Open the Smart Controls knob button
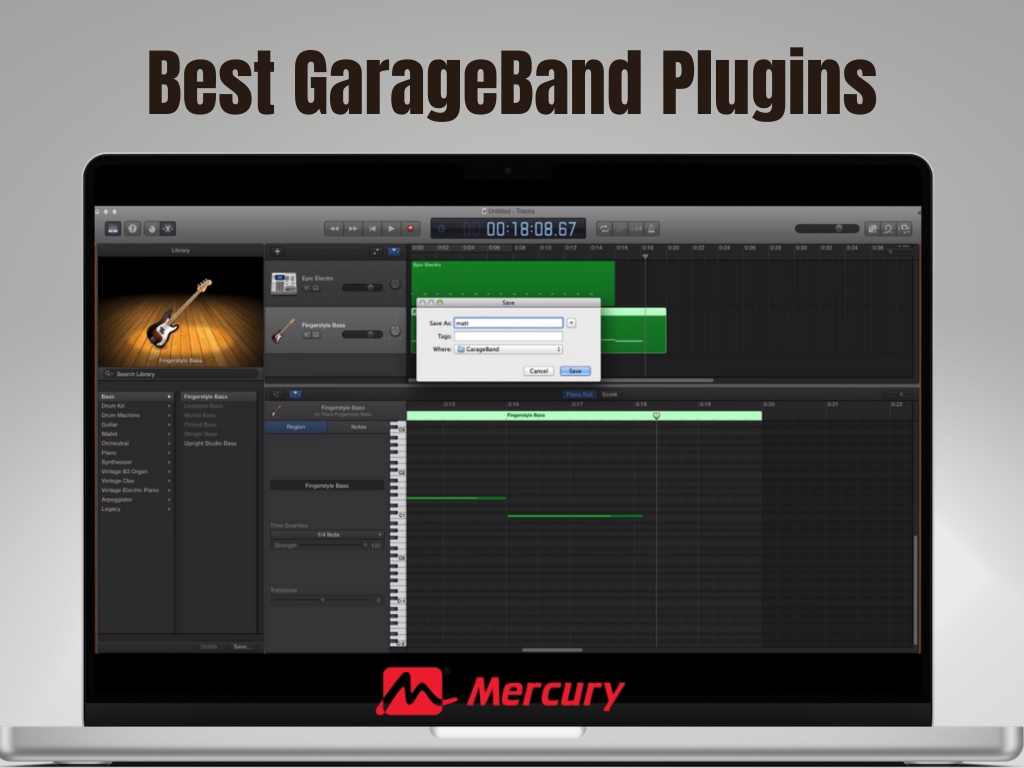The width and height of the screenshot is (1024, 768). click(151, 229)
